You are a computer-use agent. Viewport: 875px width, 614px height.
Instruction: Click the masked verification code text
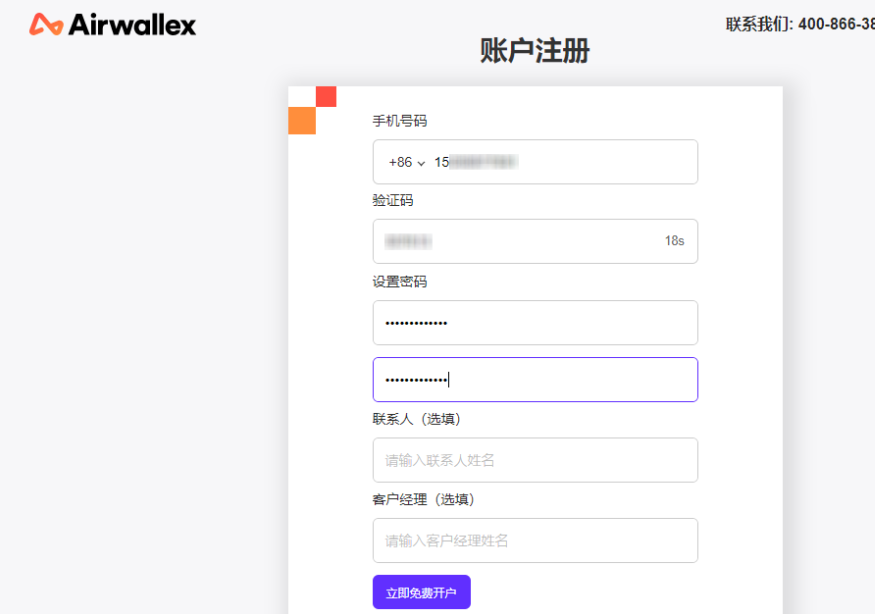(410, 240)
